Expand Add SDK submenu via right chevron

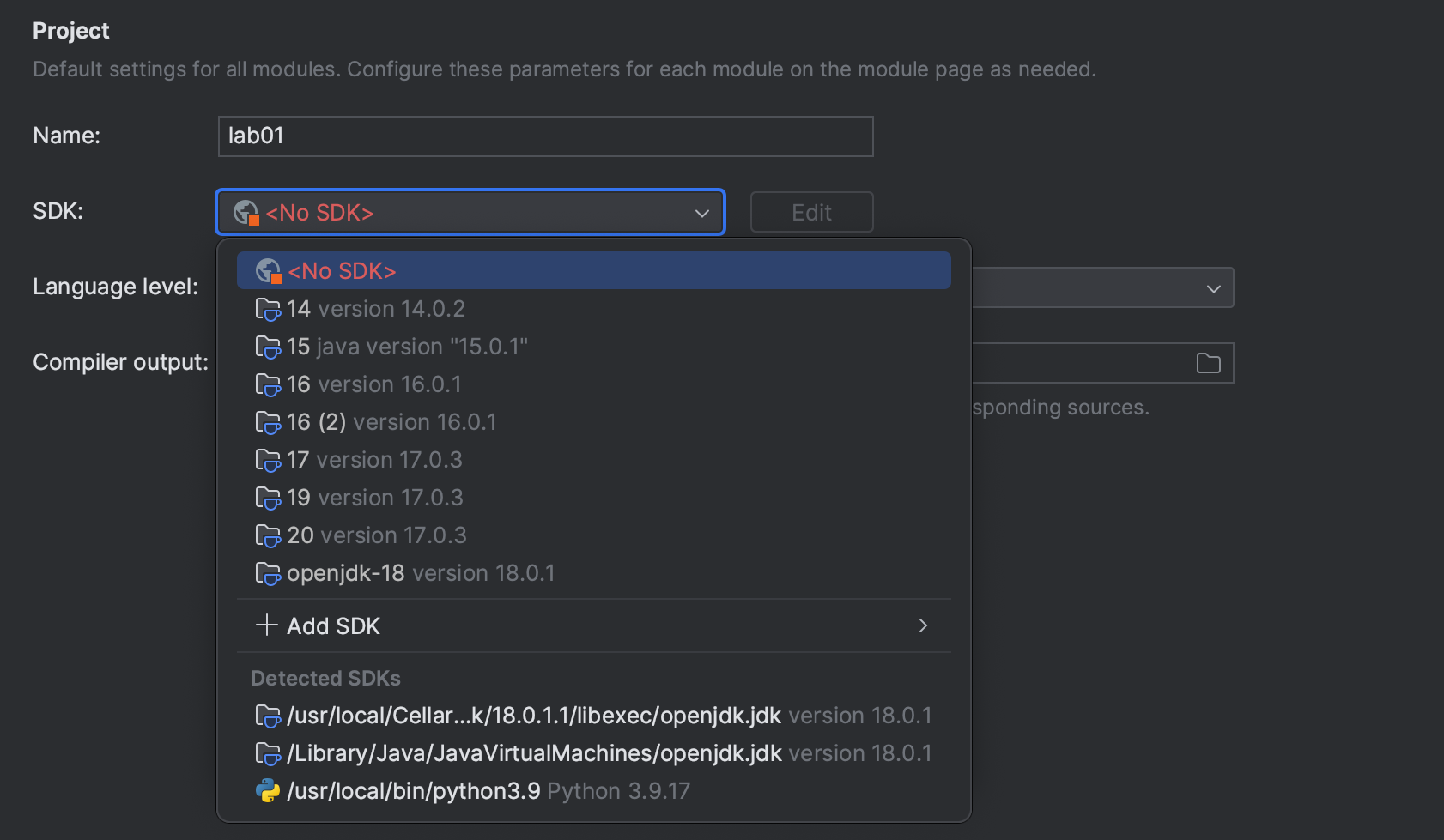(x=923, y=625)
